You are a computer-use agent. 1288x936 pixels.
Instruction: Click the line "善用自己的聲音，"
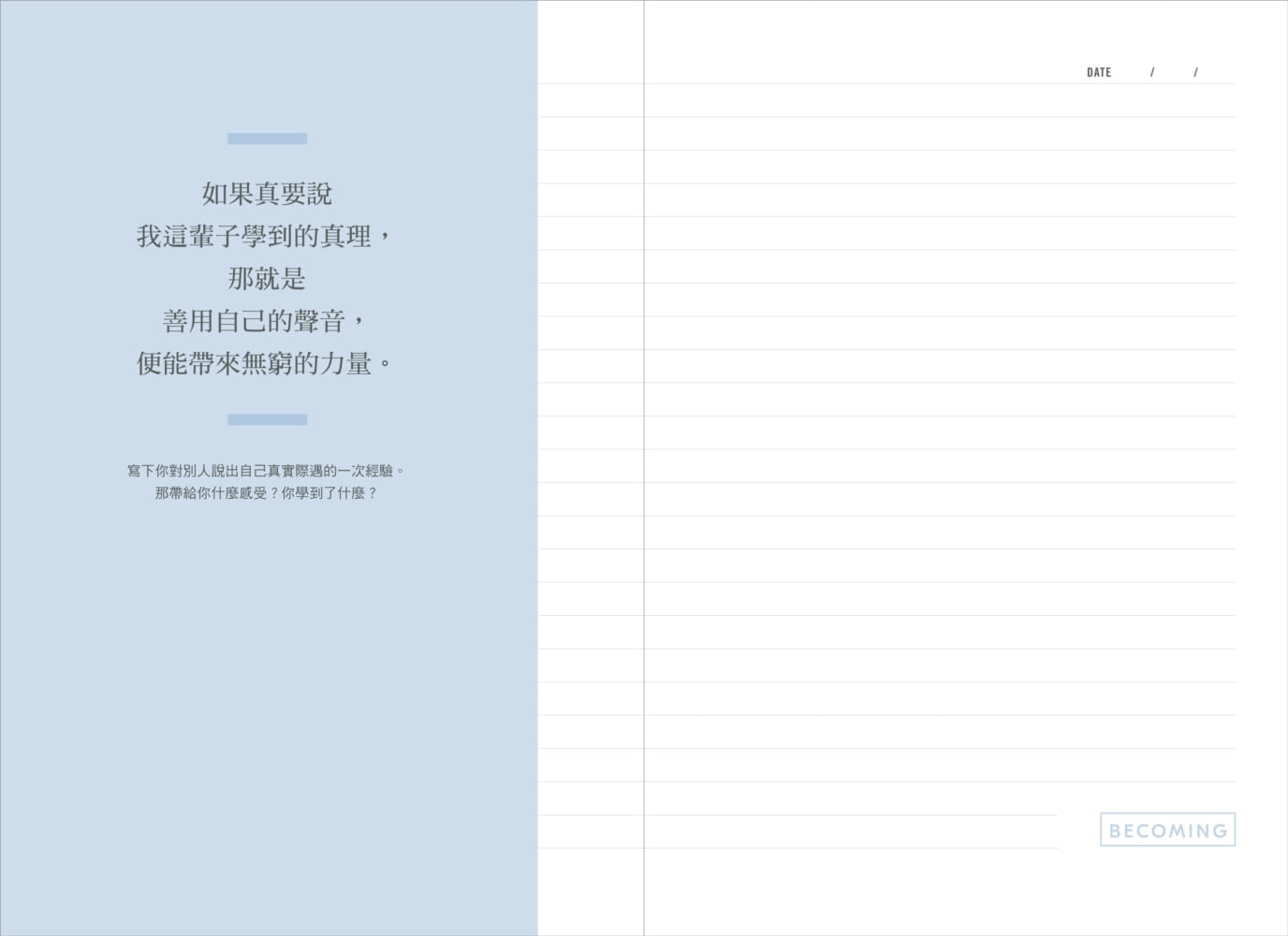(264, 321)
